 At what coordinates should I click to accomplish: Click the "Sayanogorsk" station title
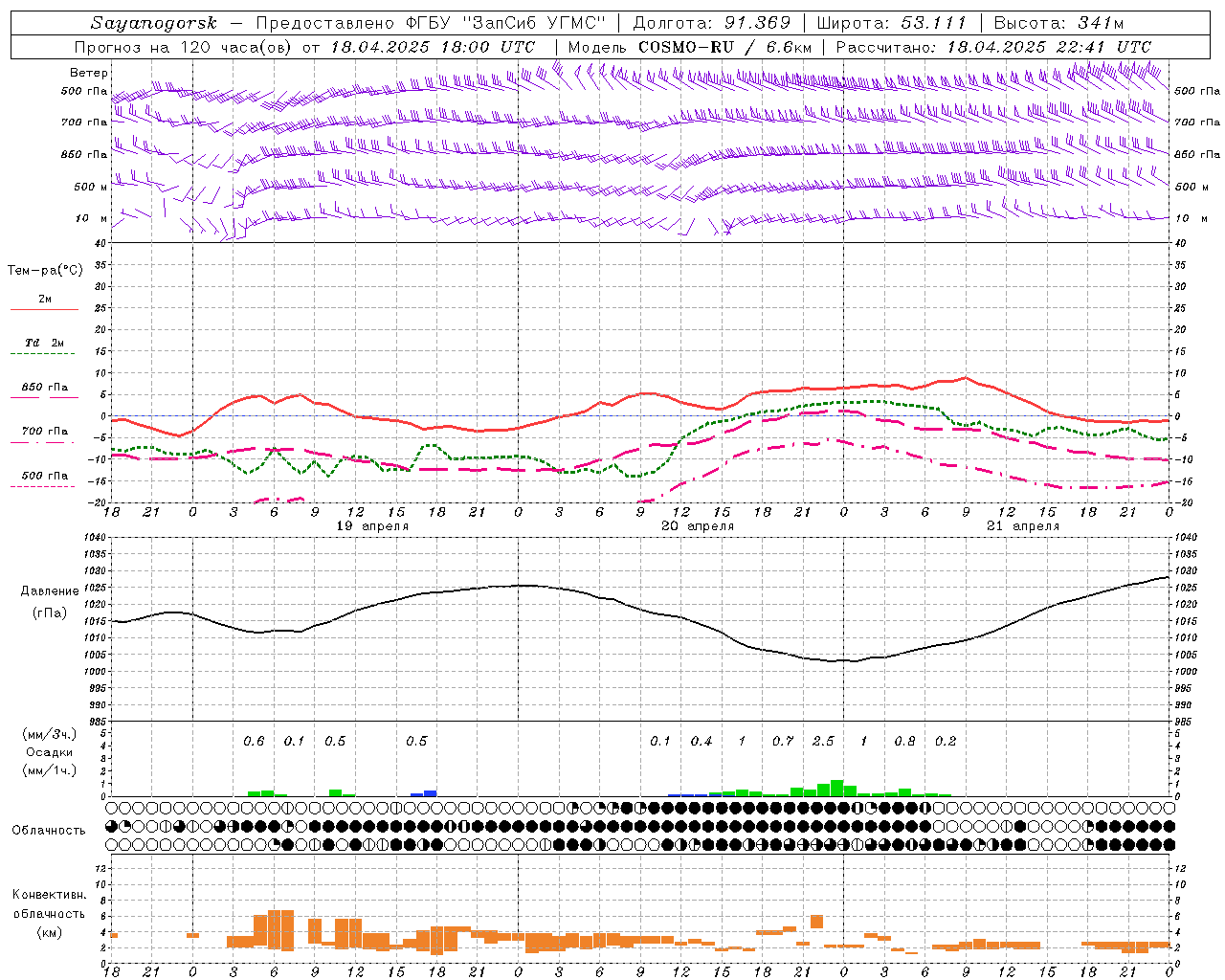point(154,23)
